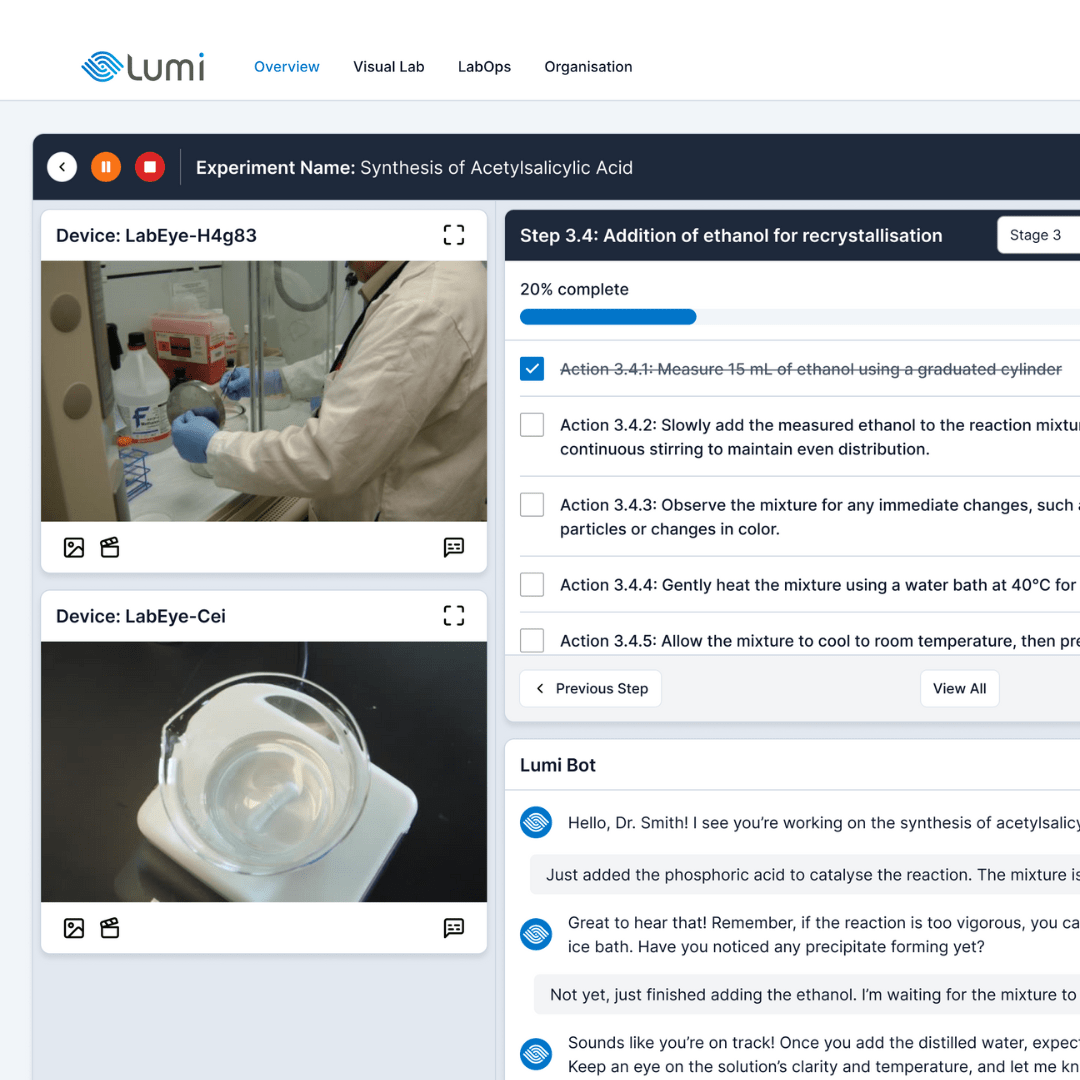This screenshot has width=1080, height=1080.
Task: Stop the experiment using the red button
Action: (149, 167)
